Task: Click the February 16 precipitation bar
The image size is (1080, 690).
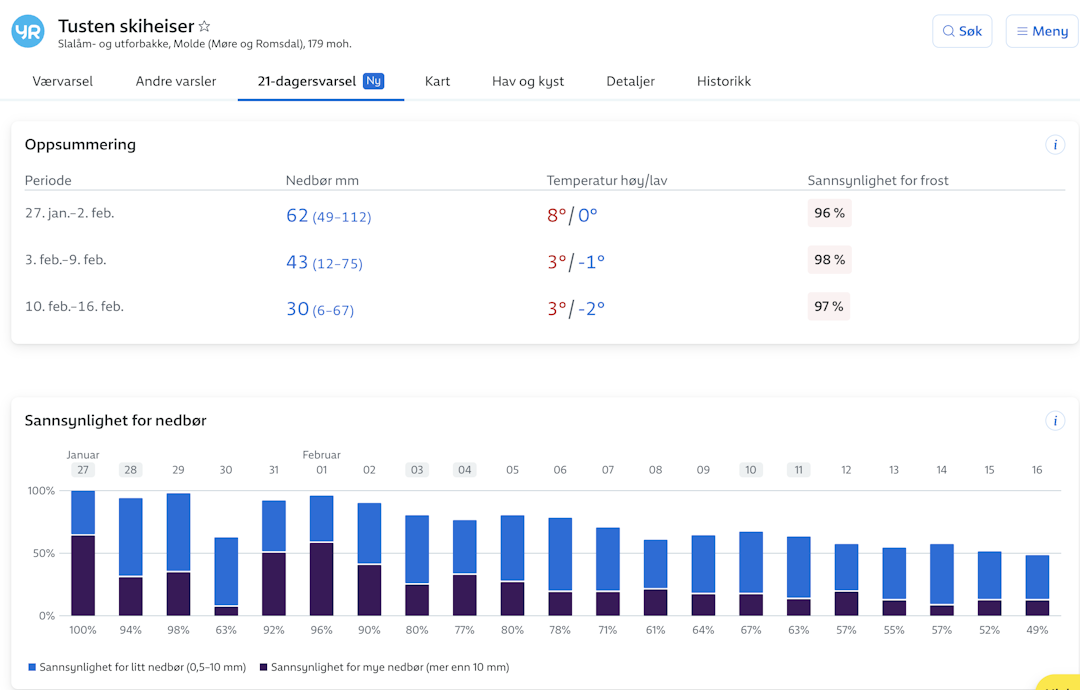Action: (1037, 585)
